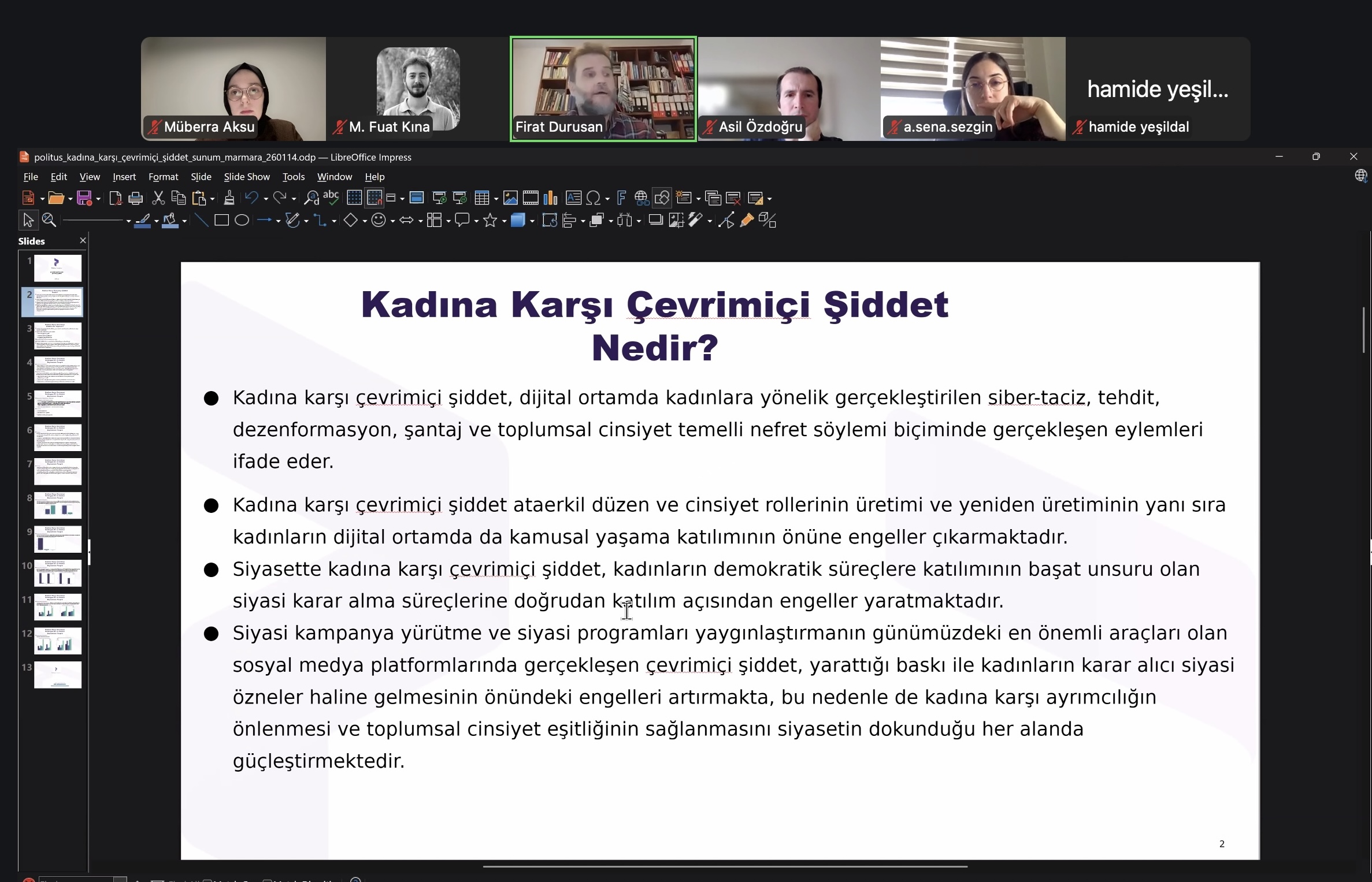This screenshot has width=1372, height=882.
Task: Insert a hyperlink using the toolbar icon
Action: (x=641, y=198)
